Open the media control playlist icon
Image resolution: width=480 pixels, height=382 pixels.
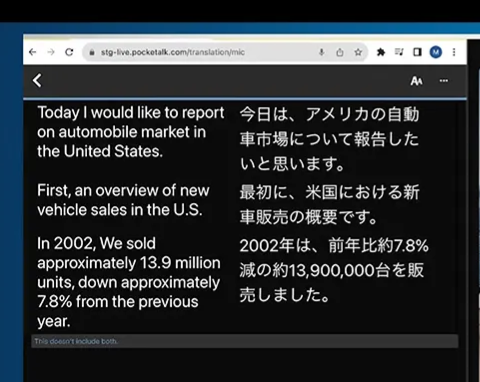tap(399, 52)
